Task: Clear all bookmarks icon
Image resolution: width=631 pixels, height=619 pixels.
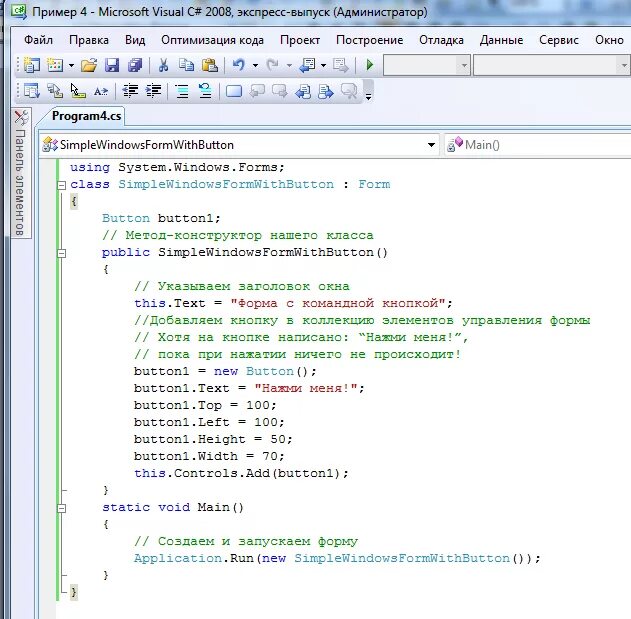Action: click(x=349, y=91)
